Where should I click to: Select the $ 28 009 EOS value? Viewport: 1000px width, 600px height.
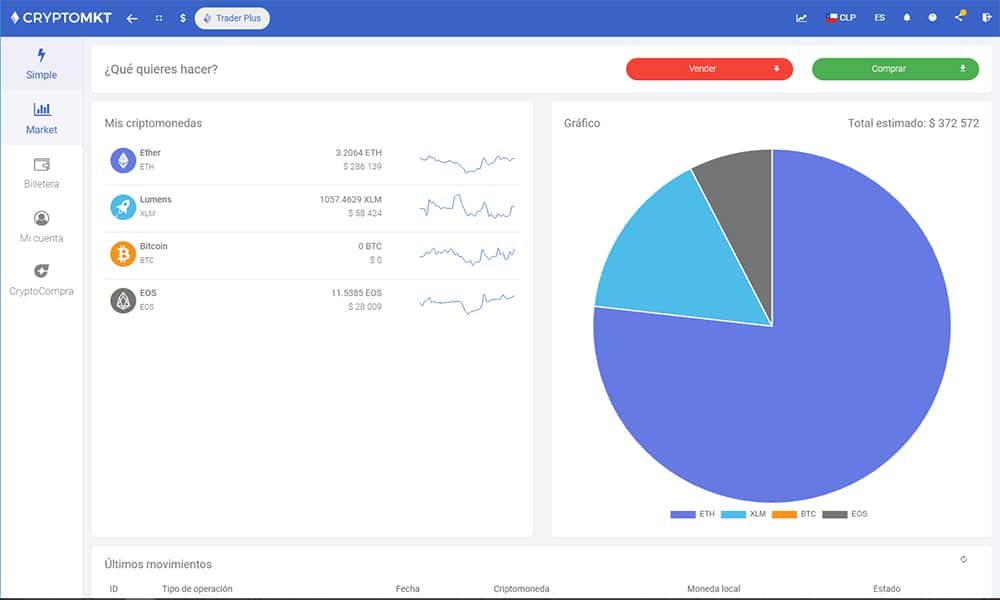tap(365, 307)
